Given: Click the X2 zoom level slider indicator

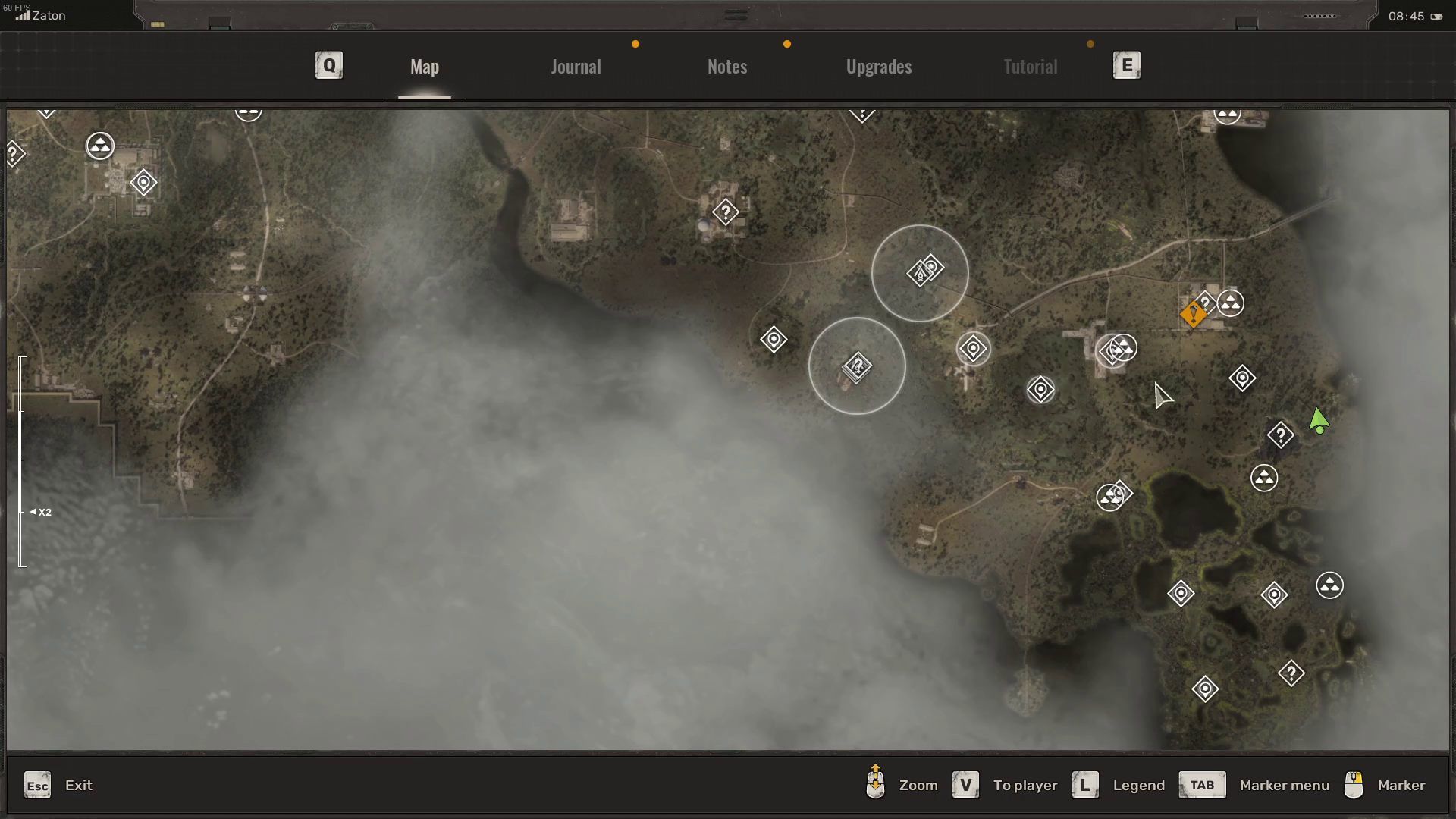Looking at the screenshot, I should 41,512.
